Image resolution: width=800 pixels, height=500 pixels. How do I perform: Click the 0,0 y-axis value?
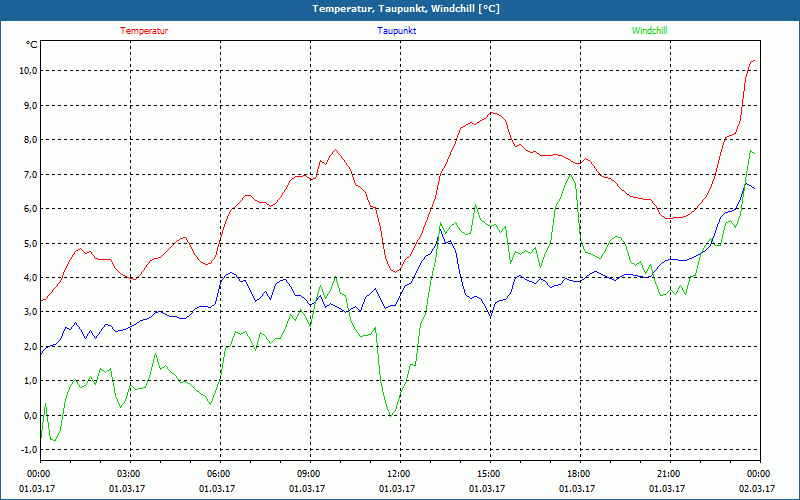point(29,415)
